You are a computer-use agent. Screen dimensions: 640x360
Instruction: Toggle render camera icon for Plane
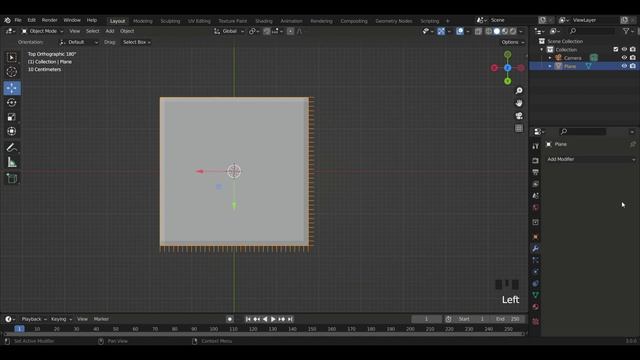pyautogui.click(x=633, y=66)
